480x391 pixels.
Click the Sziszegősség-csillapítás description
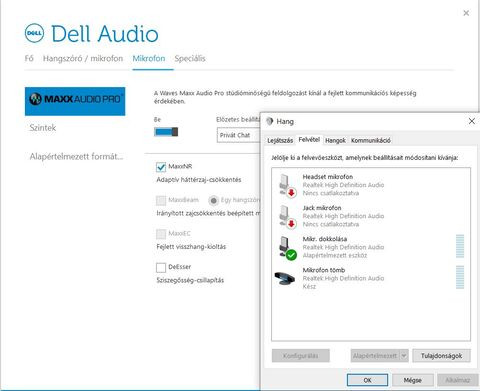(x=190, y=280)
